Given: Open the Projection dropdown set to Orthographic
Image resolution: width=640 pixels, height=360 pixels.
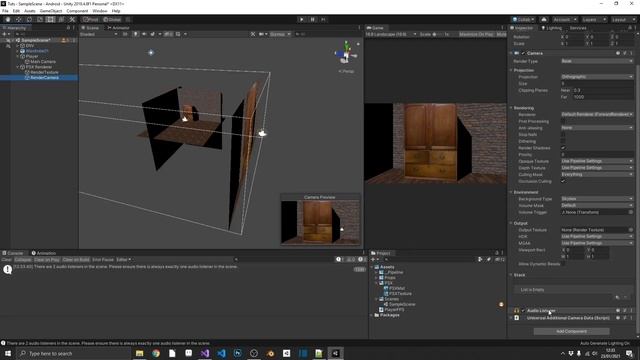Looking at the screenshot, I should coord(597,77).
